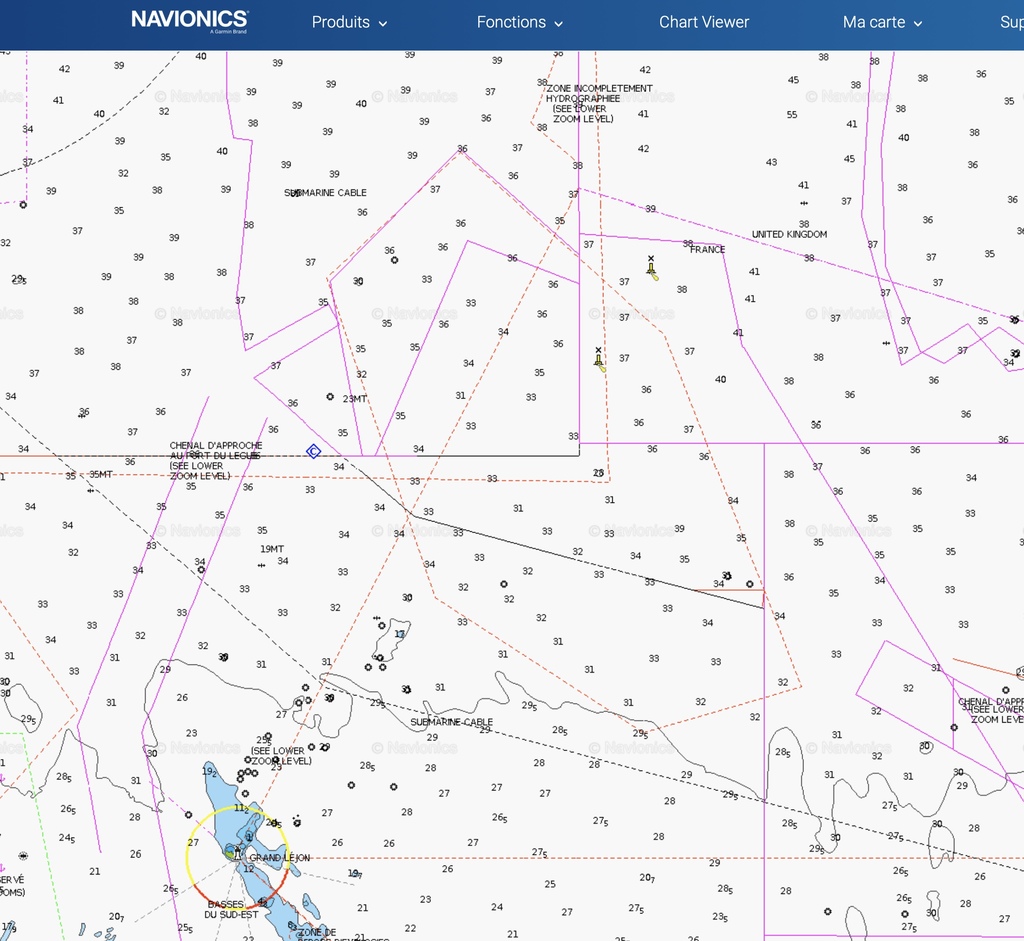
Task: Click the BASSES DU SUD-EST label
Action: (232, 910)
